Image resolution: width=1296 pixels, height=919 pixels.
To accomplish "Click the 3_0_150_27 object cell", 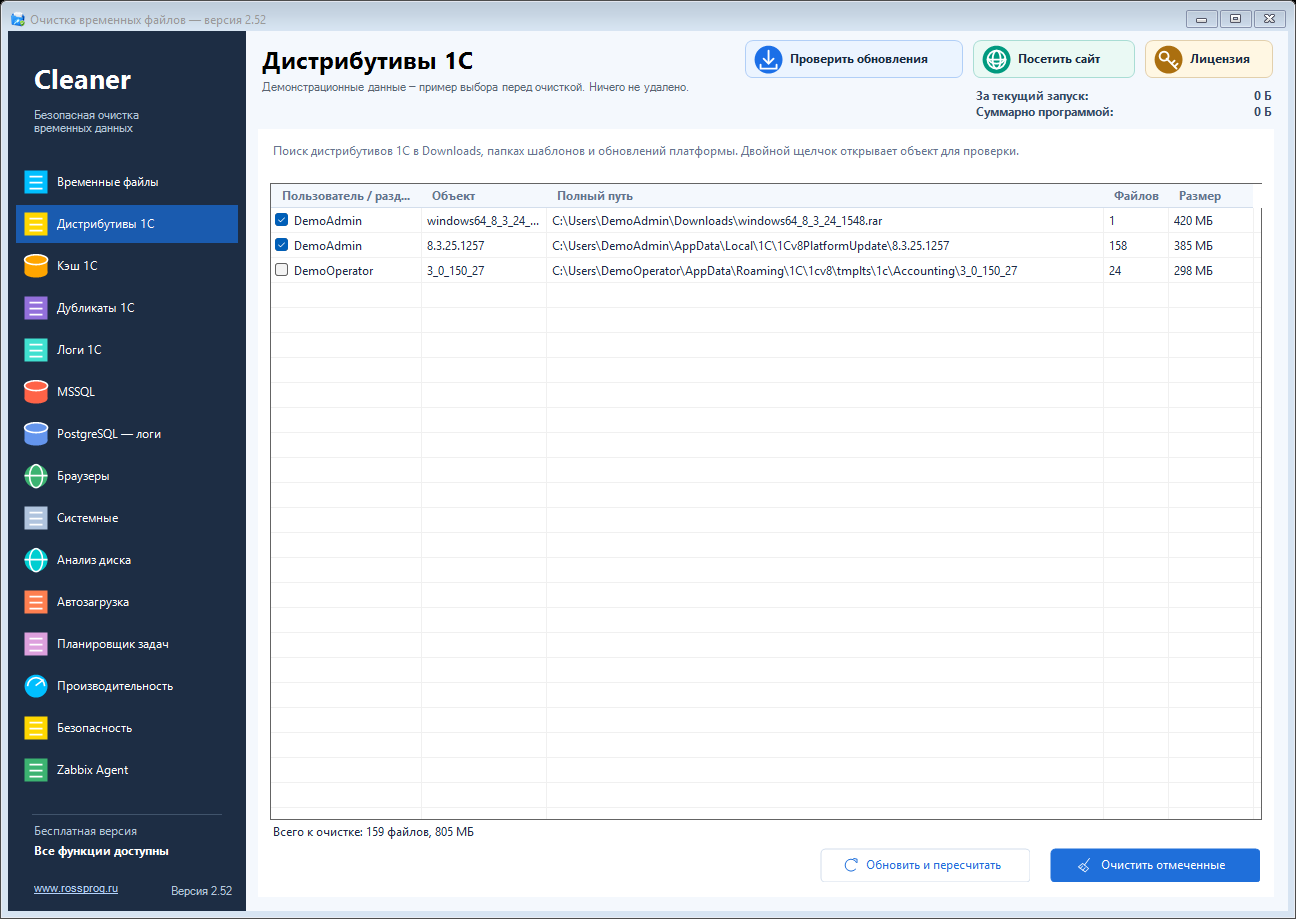I will point(484,270).
